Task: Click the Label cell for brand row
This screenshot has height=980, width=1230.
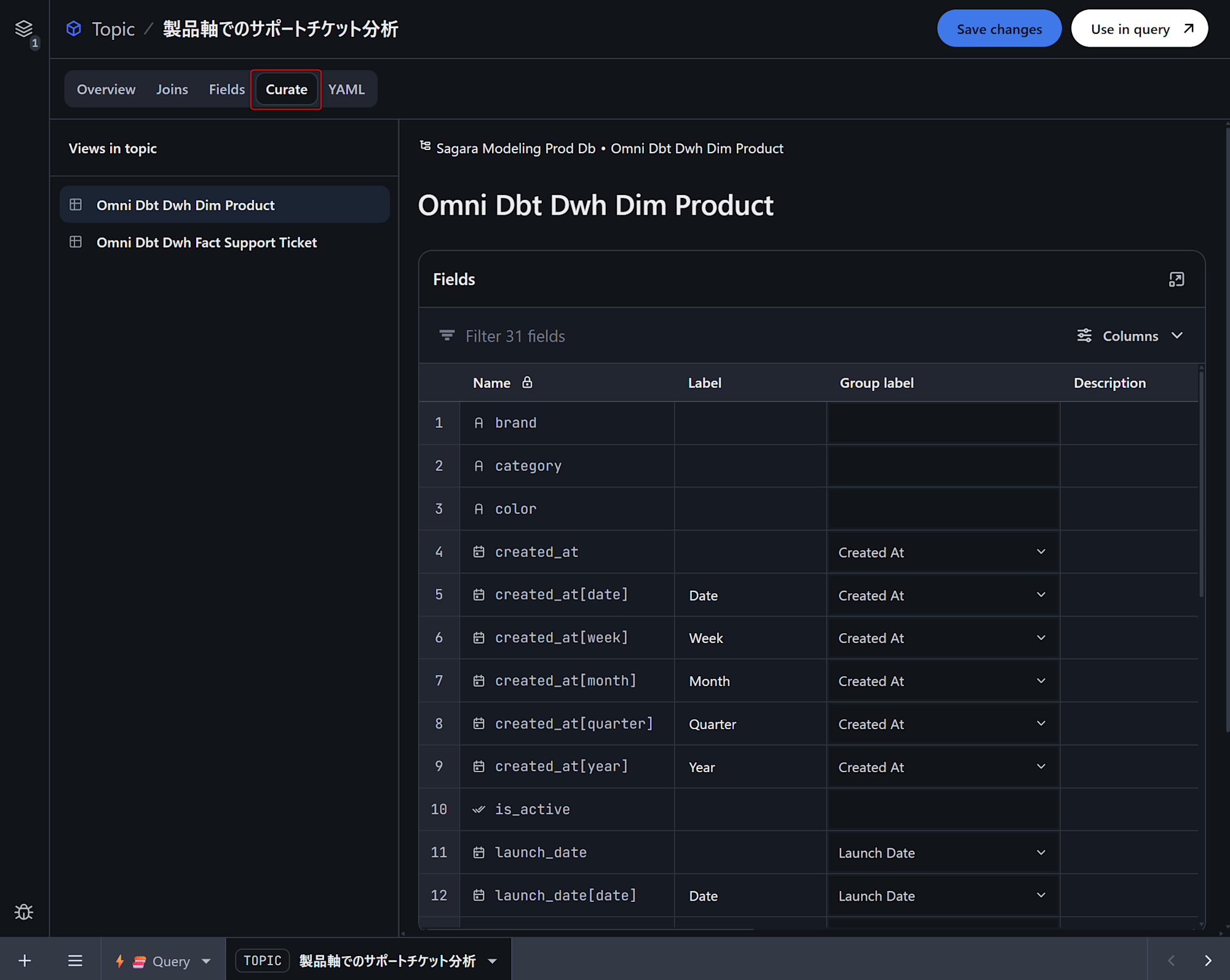Action: (x=750, y=423)
